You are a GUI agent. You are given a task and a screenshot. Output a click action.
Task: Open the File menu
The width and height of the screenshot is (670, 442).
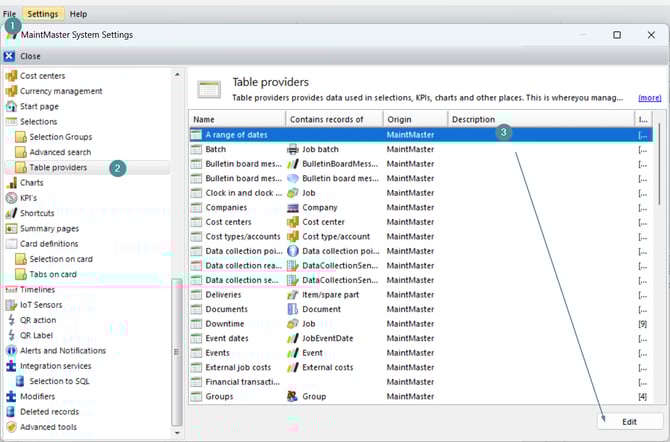[9, 14]
